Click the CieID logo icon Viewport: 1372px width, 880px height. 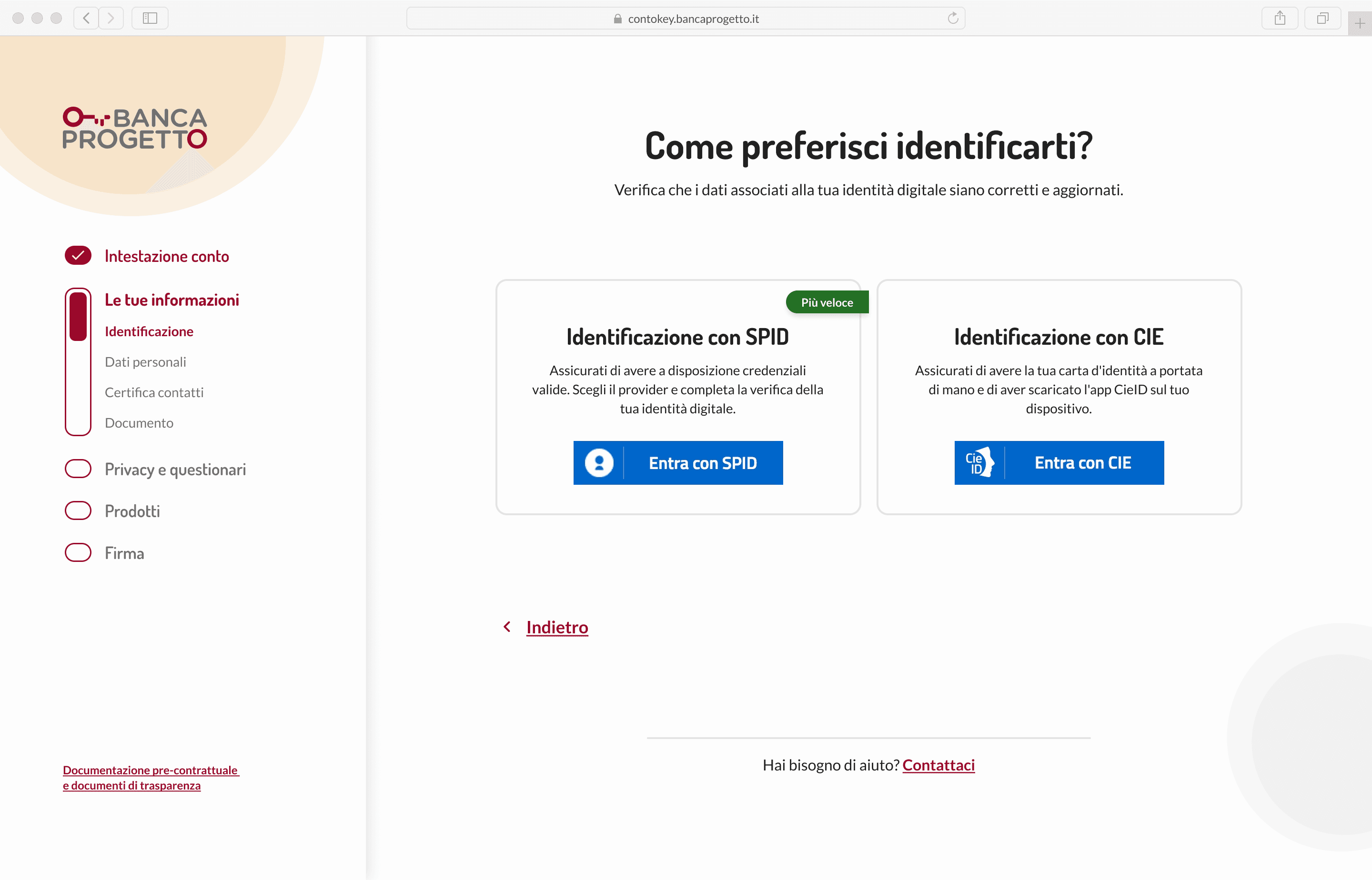[x=979, y=463]
